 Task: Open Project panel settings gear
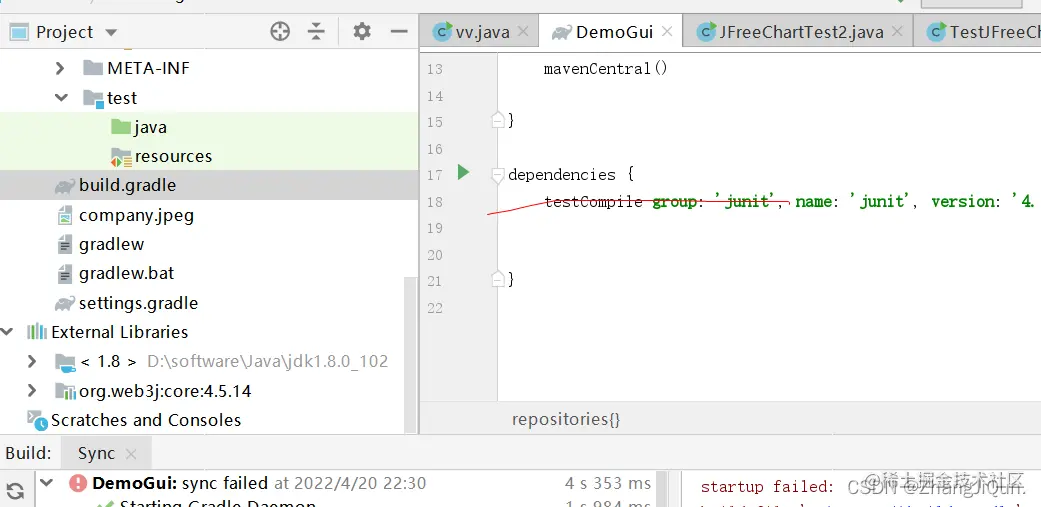(x=362, y=31)
